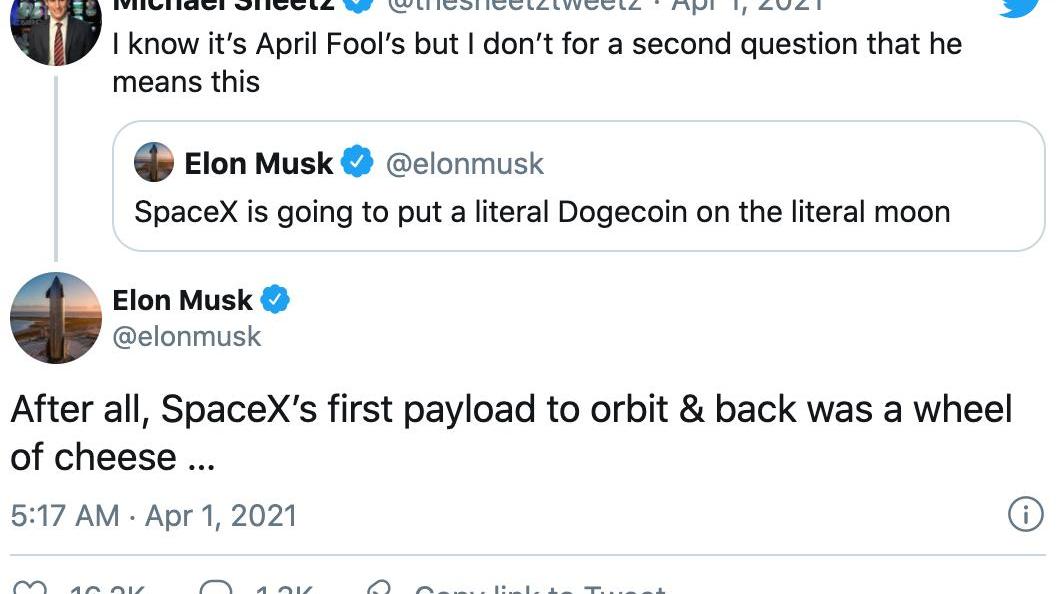Viewport: 1058px width, 594px height.
Task: Click Michael Sheetz's verified badge
Action: (x=359, y=4)
